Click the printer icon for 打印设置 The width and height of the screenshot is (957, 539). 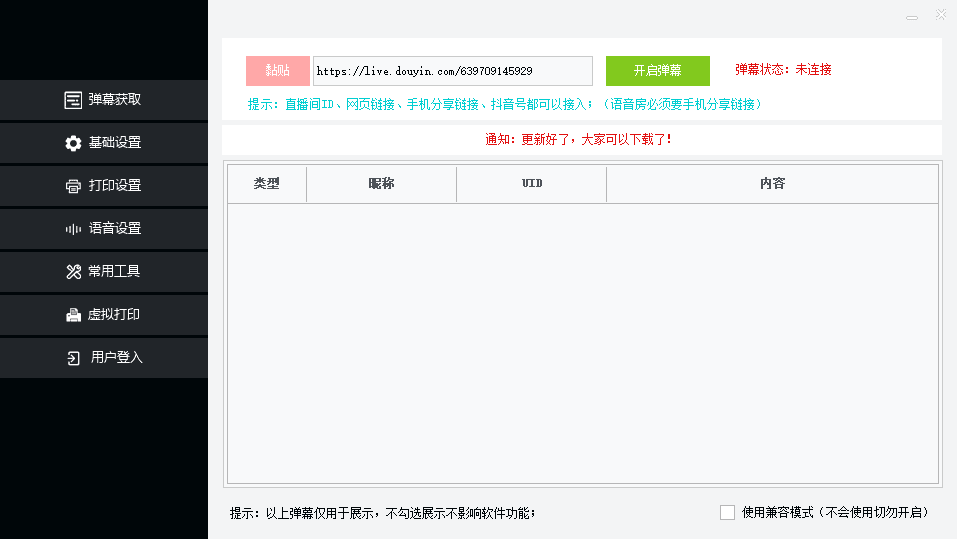tap(73, 186)
